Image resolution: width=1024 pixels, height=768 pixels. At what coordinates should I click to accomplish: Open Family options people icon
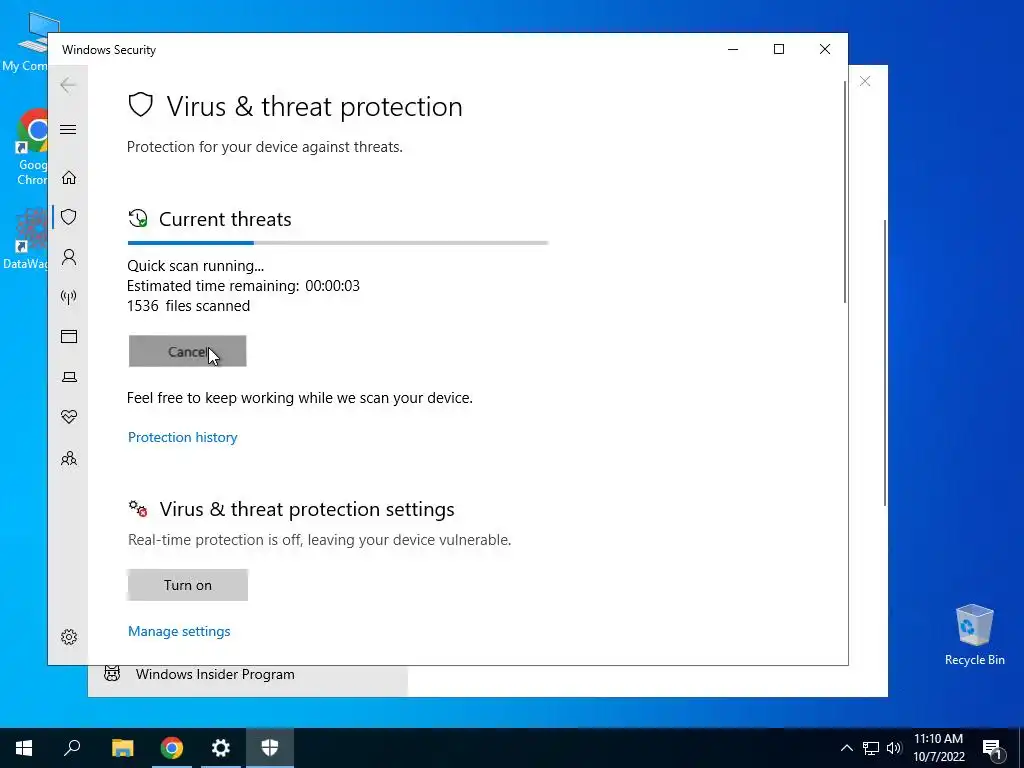(x=69, y=458)
